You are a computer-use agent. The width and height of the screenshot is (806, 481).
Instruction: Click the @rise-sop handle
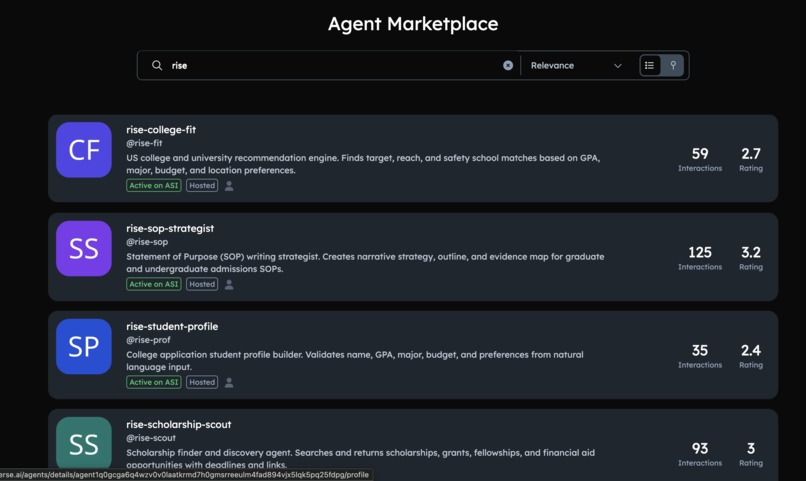pyautogui.click(x=147, y=242)
